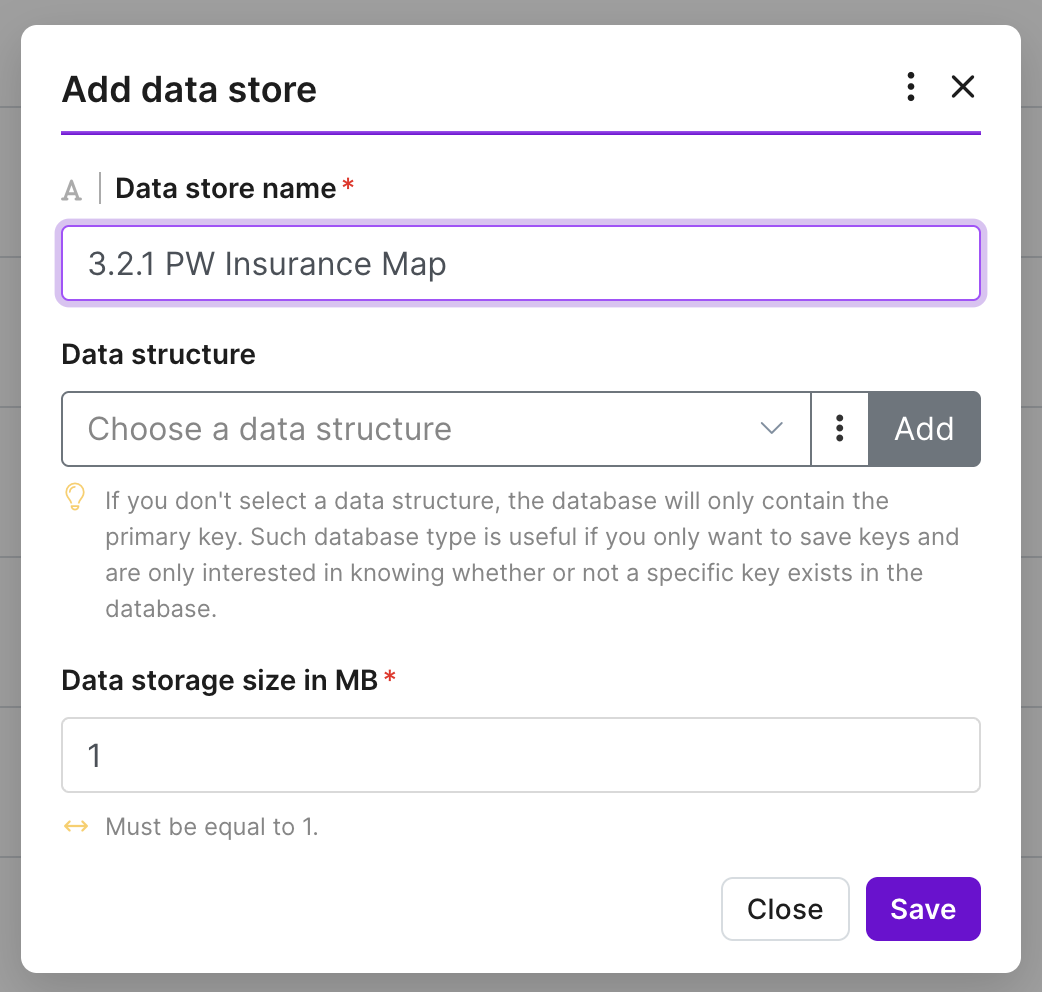Click the 'Add data store' title

(x=189, y=89)
